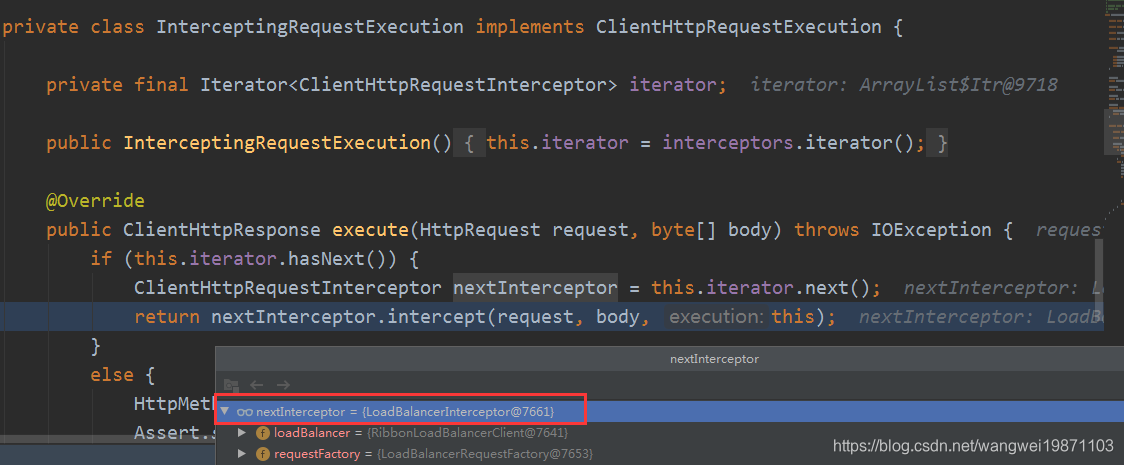Click this.iterator.next() call
Screen dimensions: 1124x465
(x=761, y=288)
